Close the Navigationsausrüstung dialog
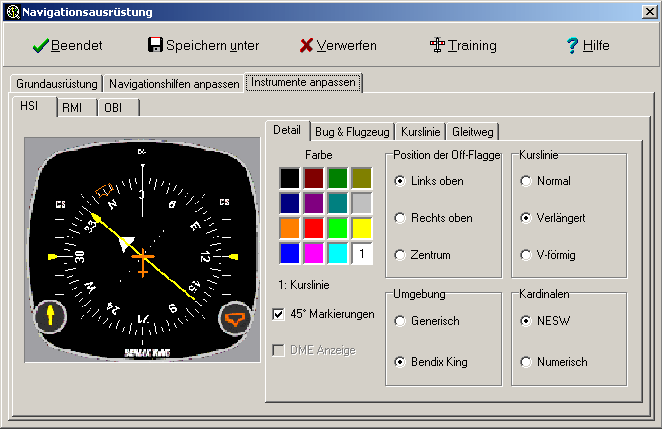The height and width of the screenshot is (429, 662). [649, 12]
